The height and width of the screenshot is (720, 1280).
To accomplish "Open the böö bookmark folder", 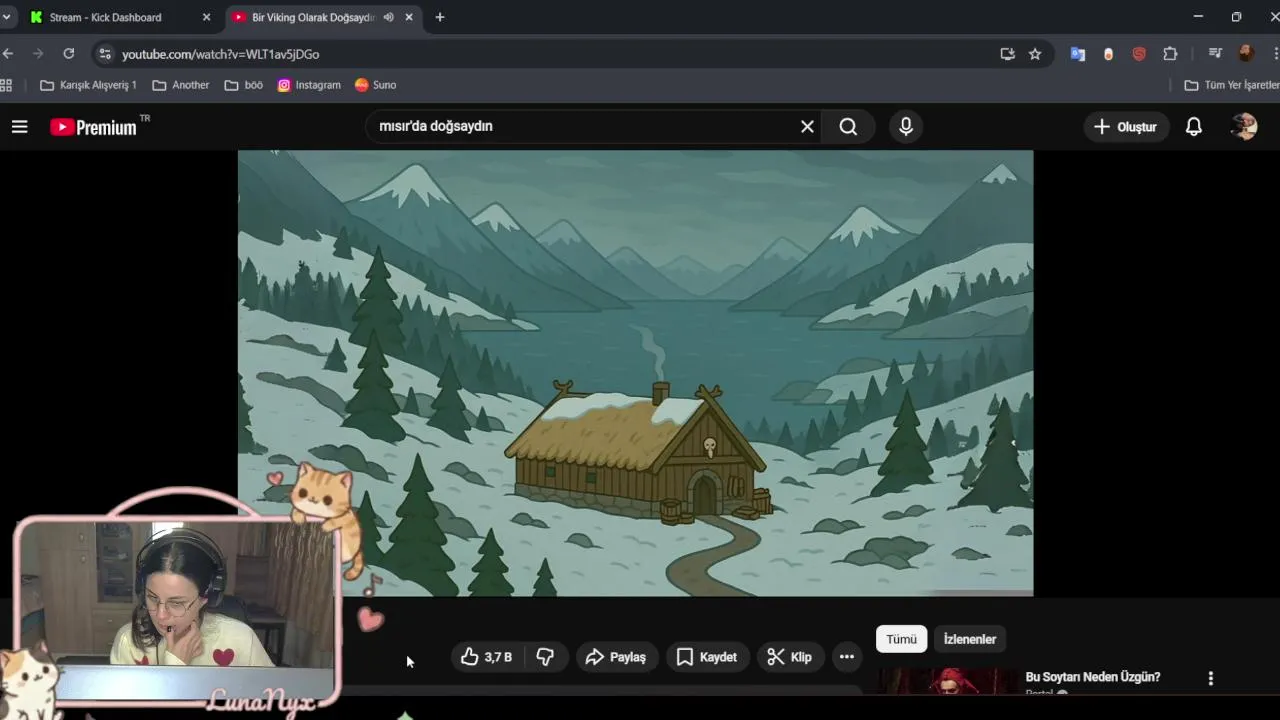I will click(x=244, y=85).
